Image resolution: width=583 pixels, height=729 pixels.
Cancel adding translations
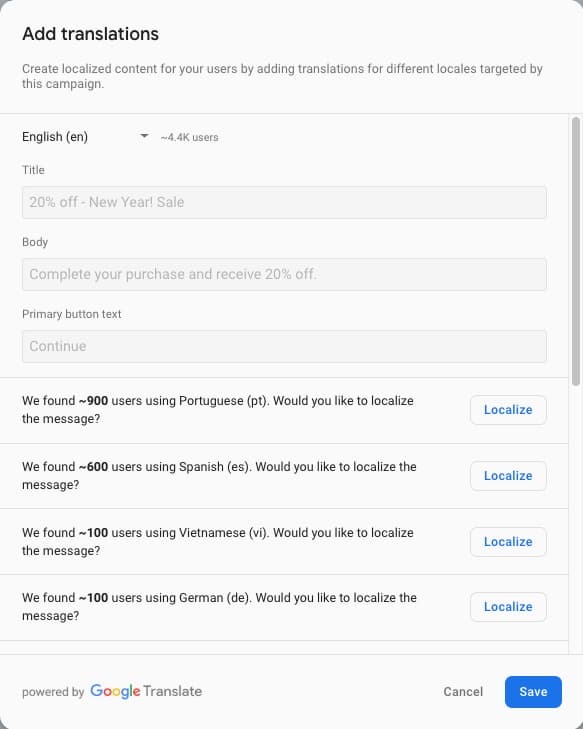tap(463, 692)
